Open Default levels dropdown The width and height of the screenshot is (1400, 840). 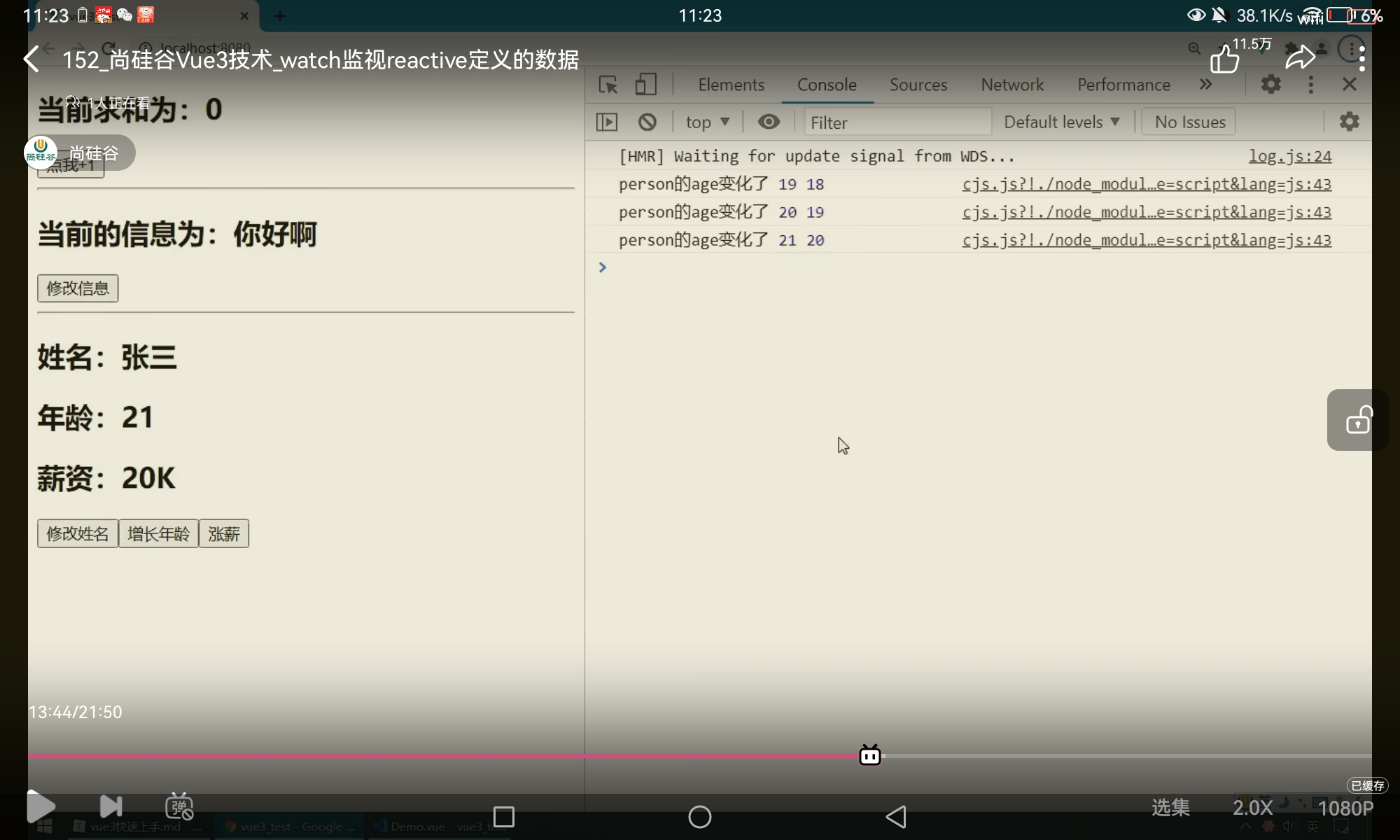(x=1061, y=122)
